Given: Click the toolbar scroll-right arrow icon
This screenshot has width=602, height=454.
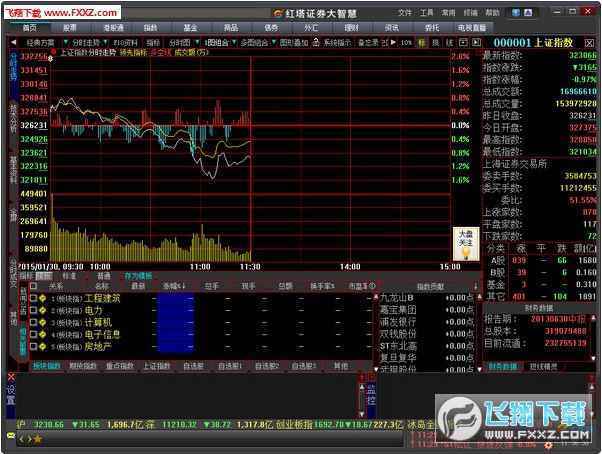Looking at the screenshot, I should pos(393,42).
